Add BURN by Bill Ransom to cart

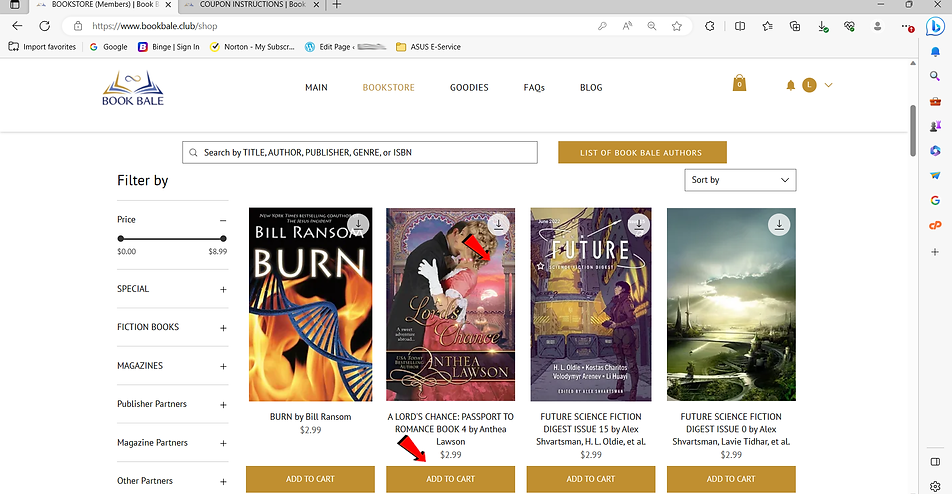tap(310, 479)
